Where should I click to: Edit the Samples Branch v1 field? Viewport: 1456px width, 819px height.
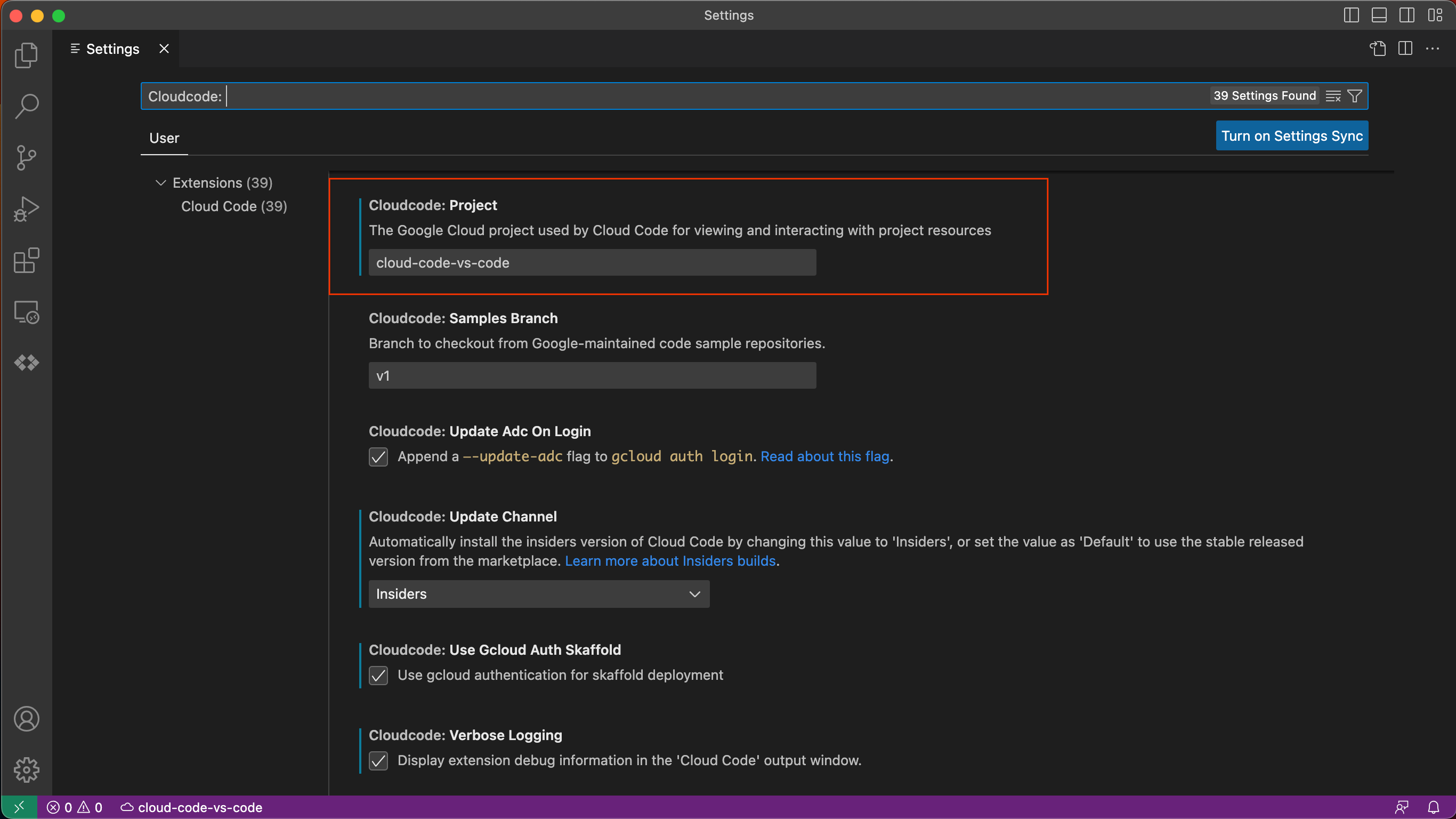click(x=592, y=375)
